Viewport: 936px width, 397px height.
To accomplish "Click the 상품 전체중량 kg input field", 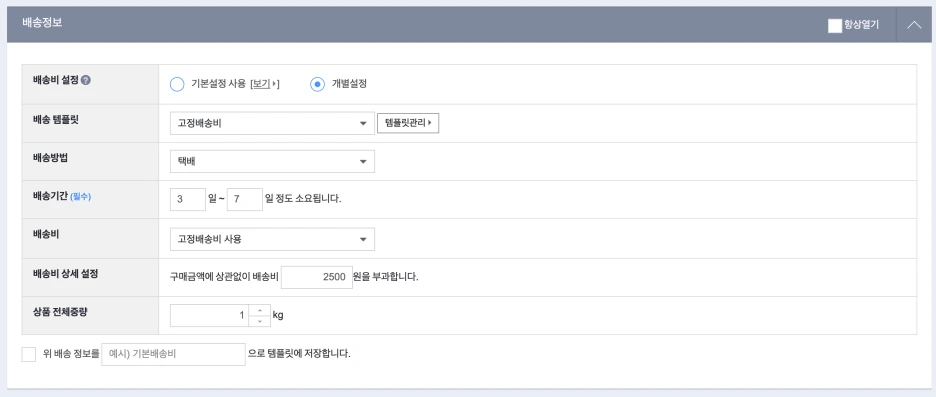I will (x=210, y=315).
